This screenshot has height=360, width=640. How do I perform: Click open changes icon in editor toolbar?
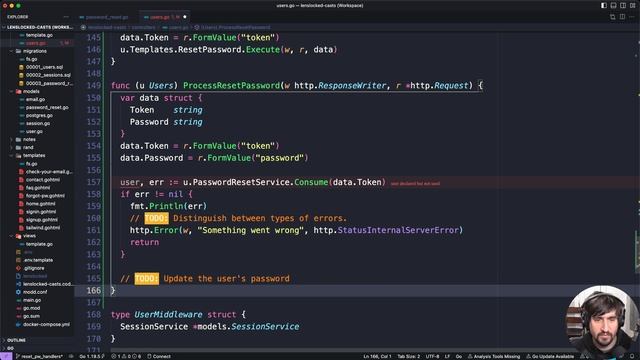coord(613,17)
